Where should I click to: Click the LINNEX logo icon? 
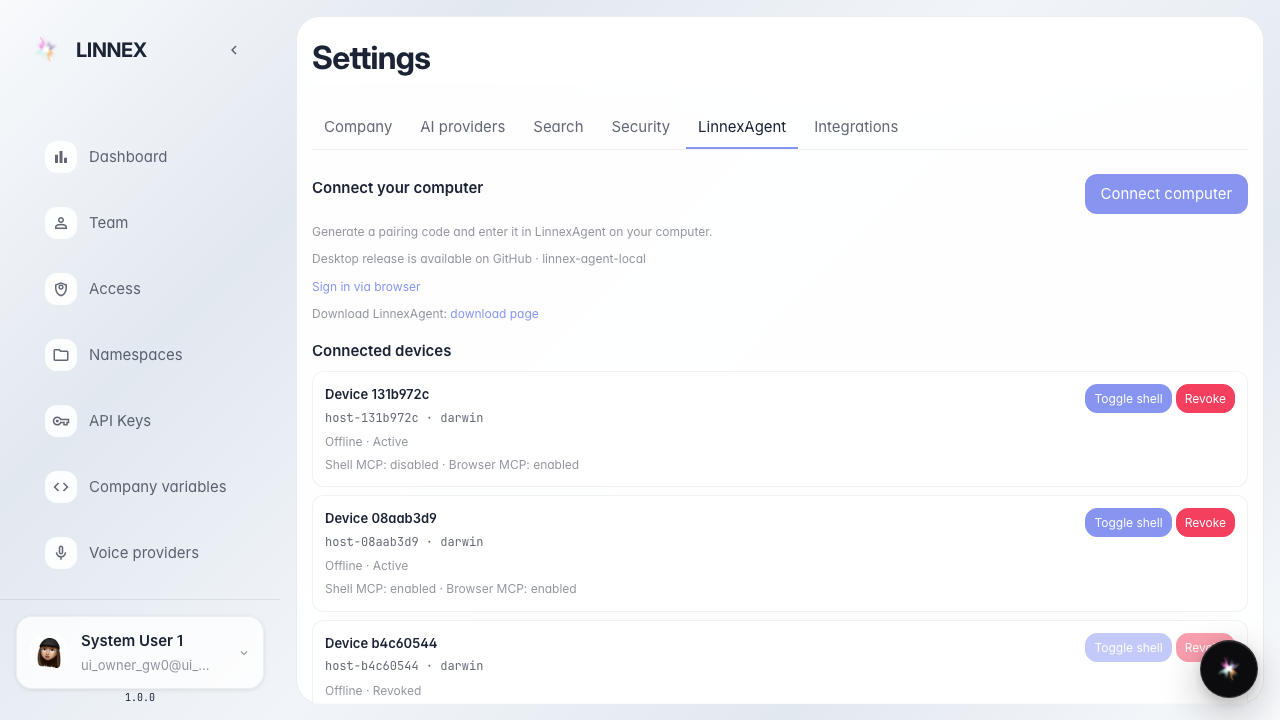coord(46,50)
